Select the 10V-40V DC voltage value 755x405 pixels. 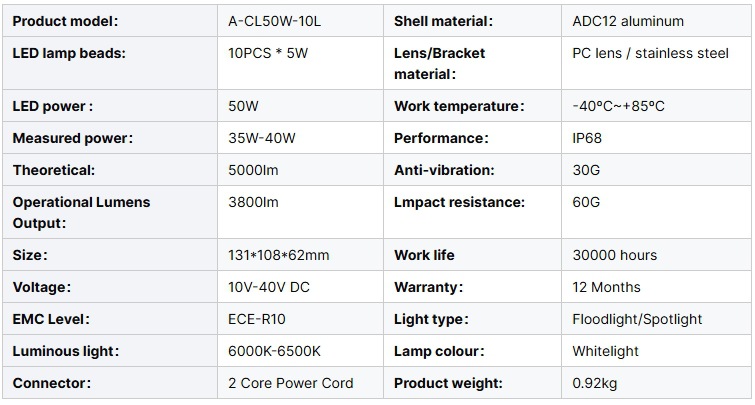click(x=269, y=287)
